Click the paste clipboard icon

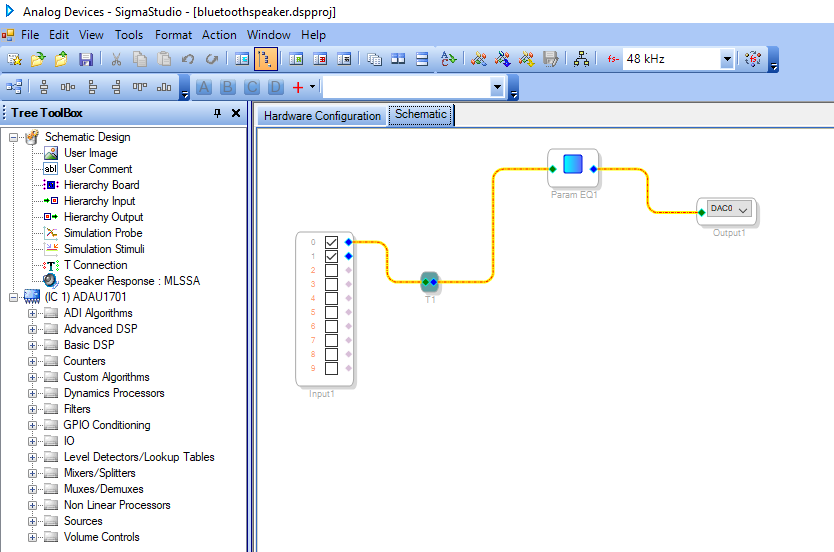point(164,59)
